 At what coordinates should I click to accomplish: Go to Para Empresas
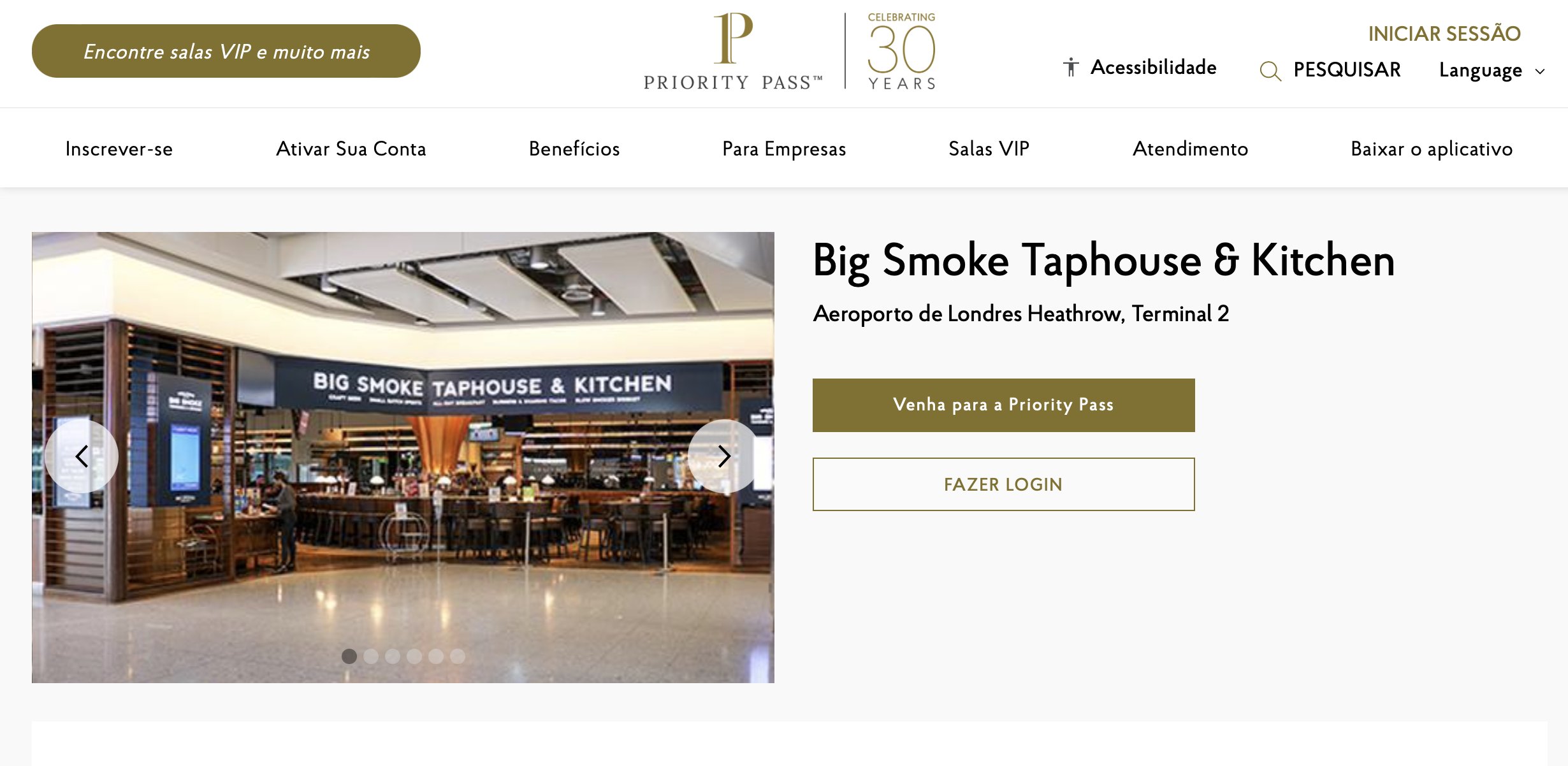[784, 148]
